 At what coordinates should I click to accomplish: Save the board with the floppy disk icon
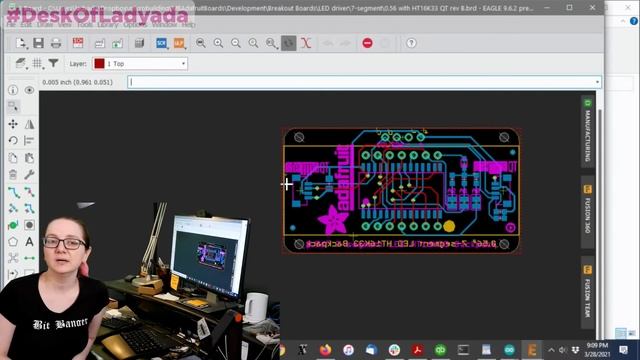(38, 43)
